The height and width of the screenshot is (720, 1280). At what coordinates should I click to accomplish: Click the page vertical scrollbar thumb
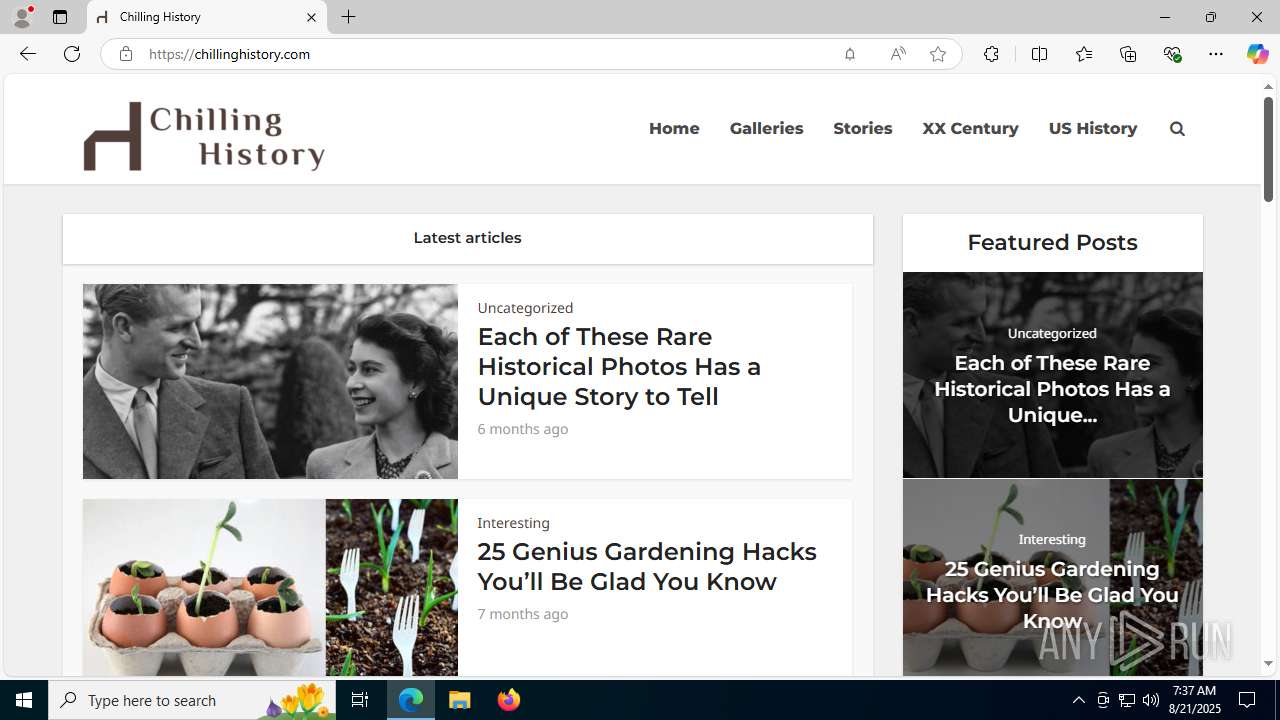(1268, 148)
